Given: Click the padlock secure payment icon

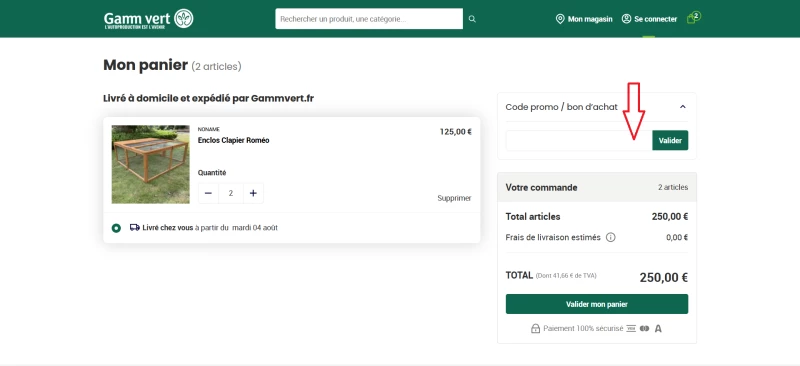Looking at the screenshot, I should (535, 328).
